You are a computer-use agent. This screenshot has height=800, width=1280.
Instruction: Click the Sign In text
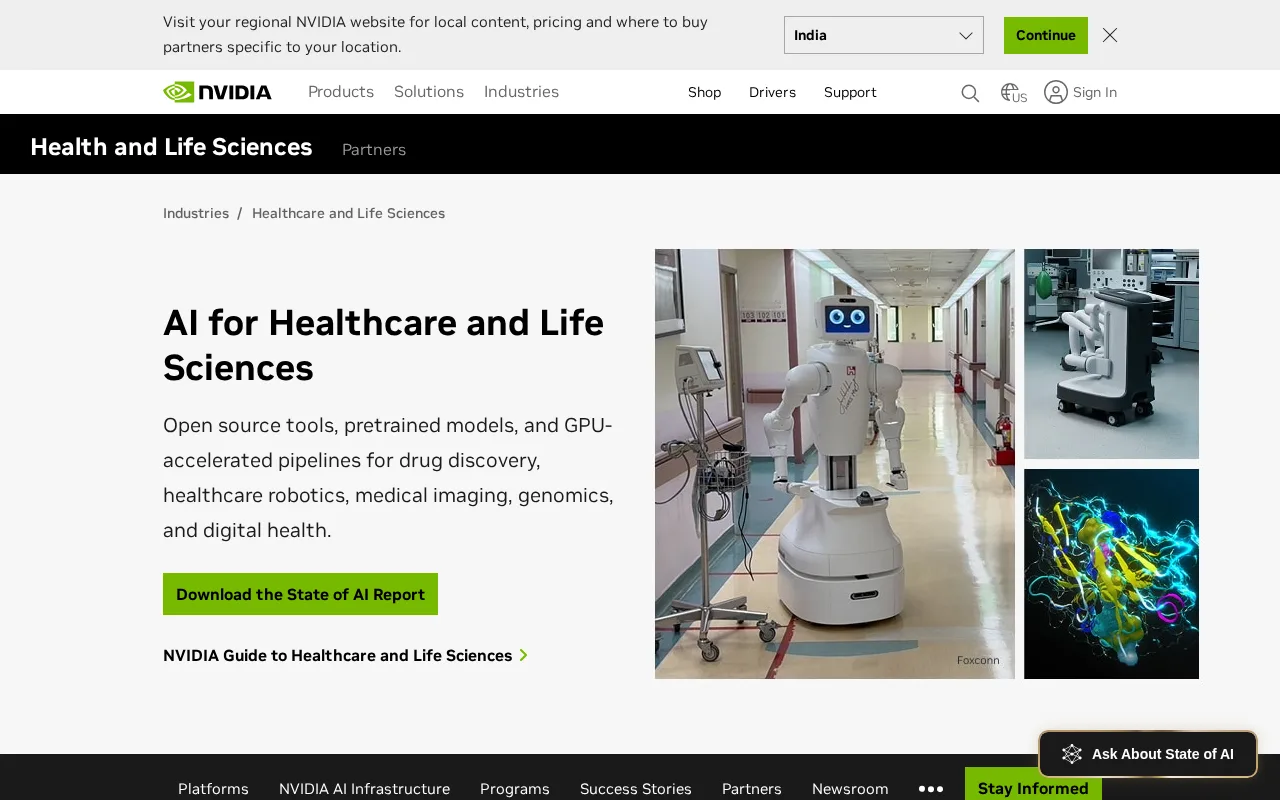pos(1095,92)
